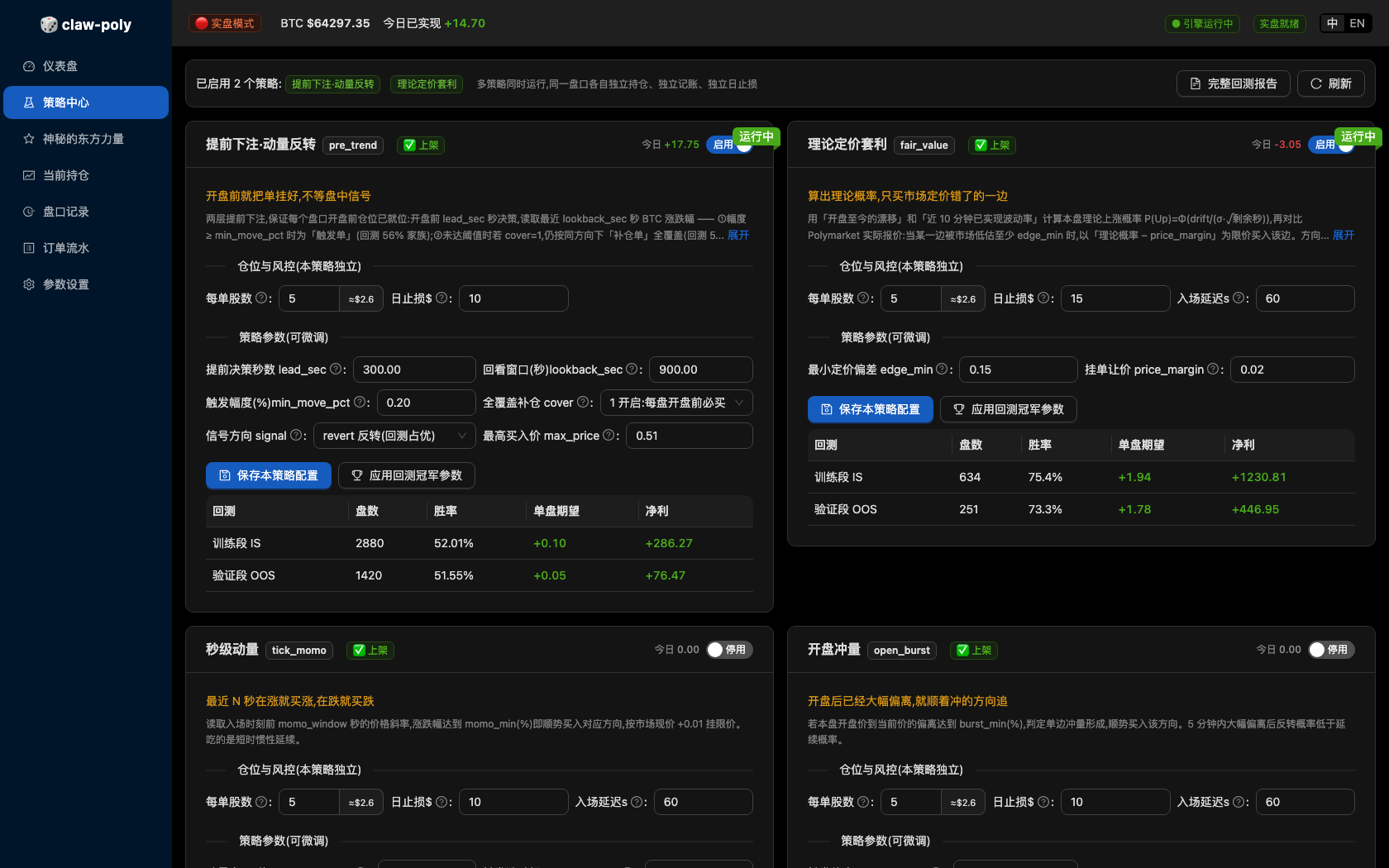Image resolution: width=1389 pixels, height=868 pixels.
Task: Click the claw-poly dice logo
Action: 49,25
